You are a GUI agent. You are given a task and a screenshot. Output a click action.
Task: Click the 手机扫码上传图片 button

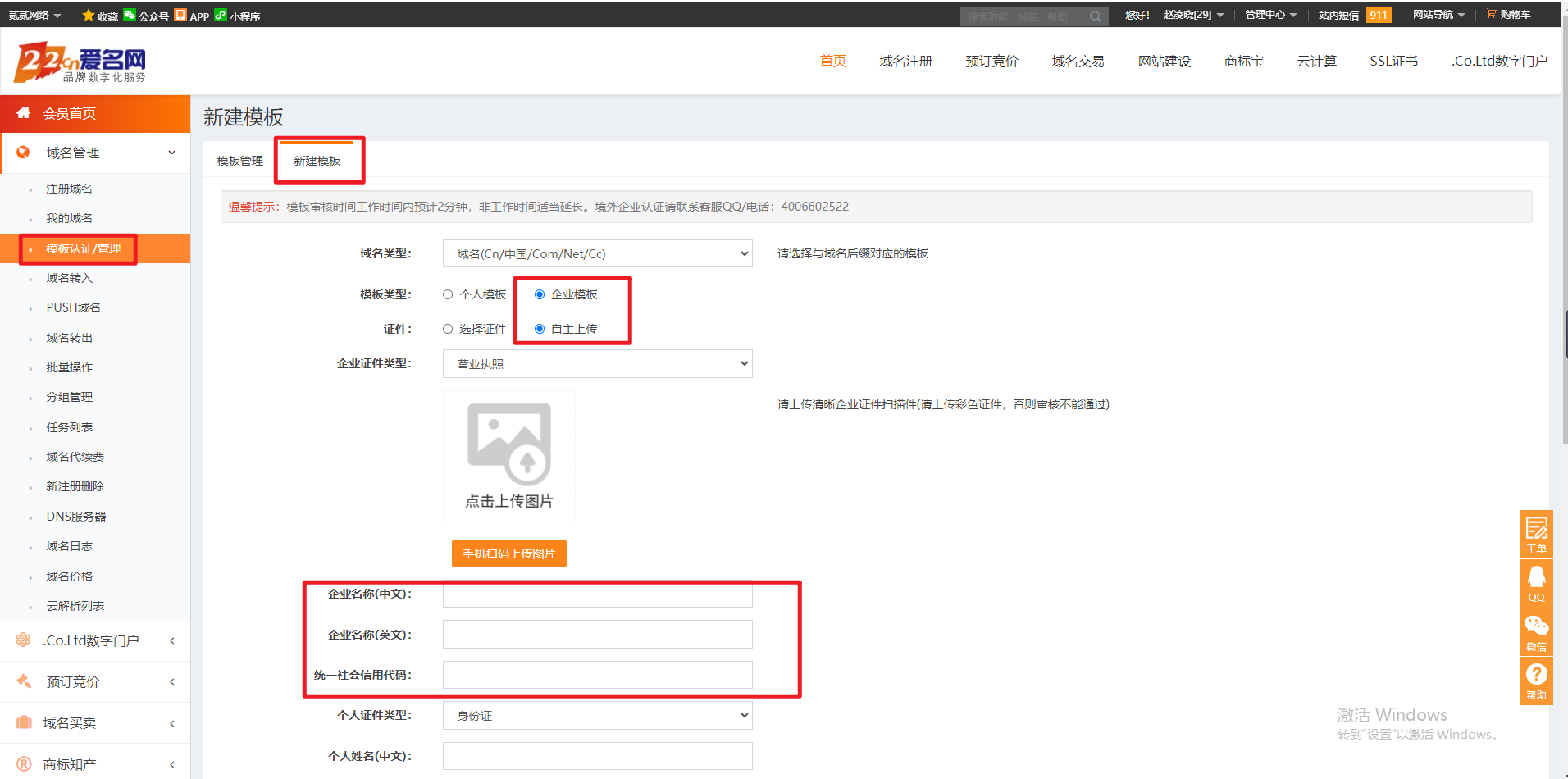pyautogui.click(x=508, y=553)
